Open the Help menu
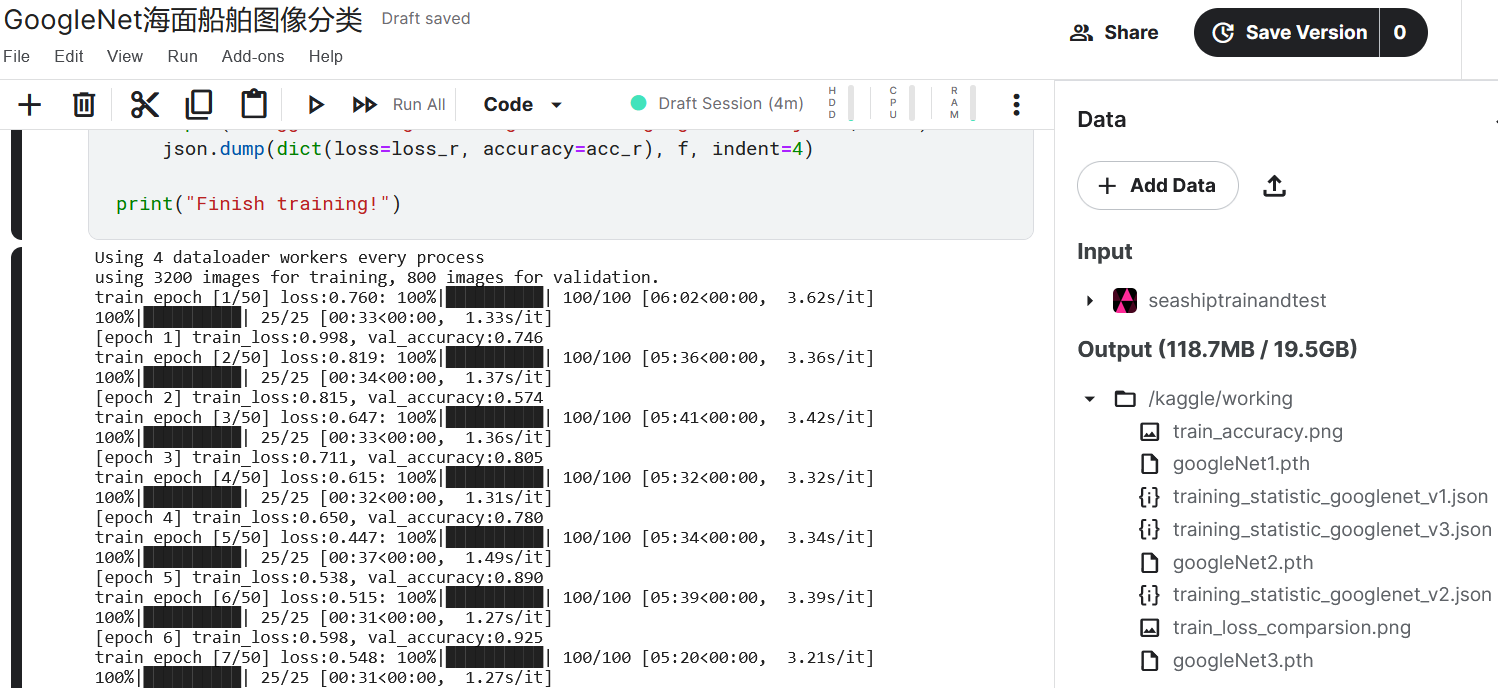The width and height of the screenshot is (1498, 688). [326, 56]
